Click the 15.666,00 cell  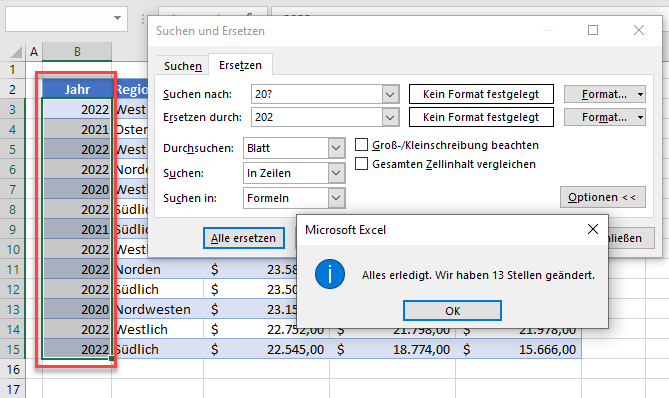click(518, 349)
